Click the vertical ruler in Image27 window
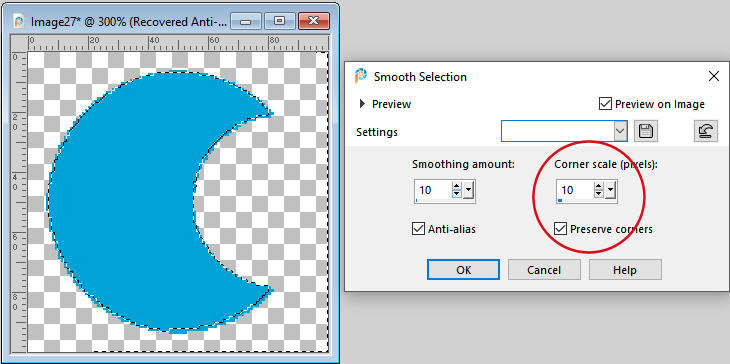The image size is (730, 364). [19, 201]
